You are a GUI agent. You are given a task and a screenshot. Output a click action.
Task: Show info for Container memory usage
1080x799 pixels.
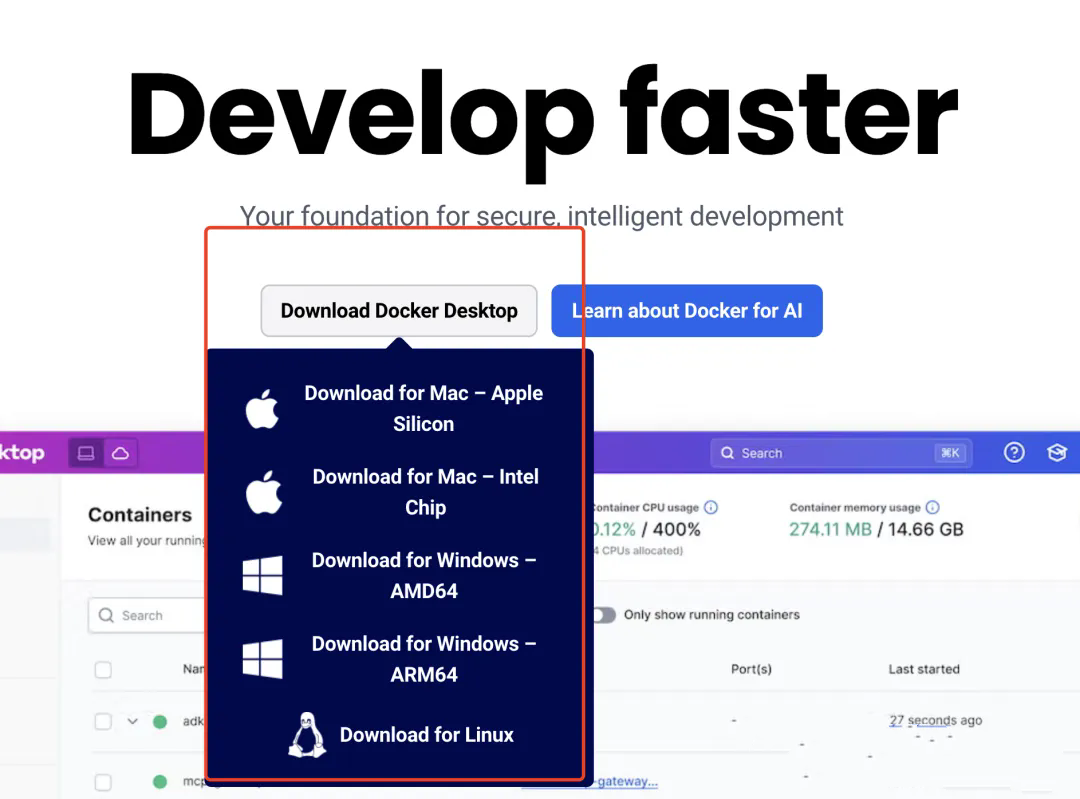pos(933,508)
